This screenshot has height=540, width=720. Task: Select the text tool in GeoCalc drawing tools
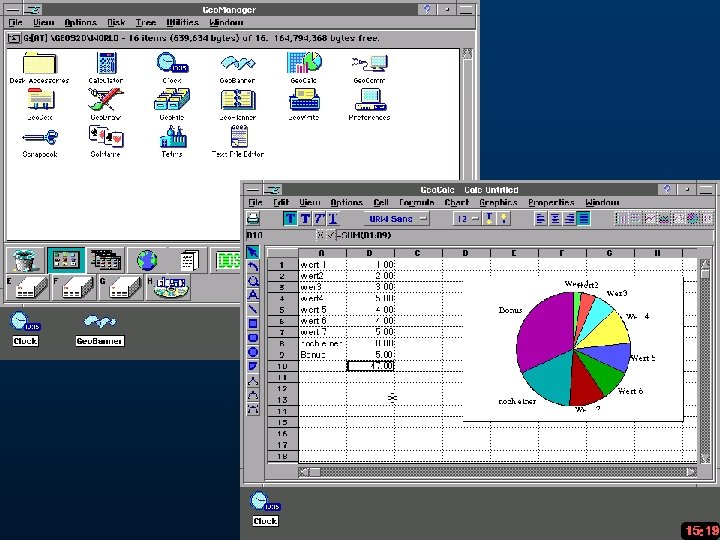tap(253, 295)
